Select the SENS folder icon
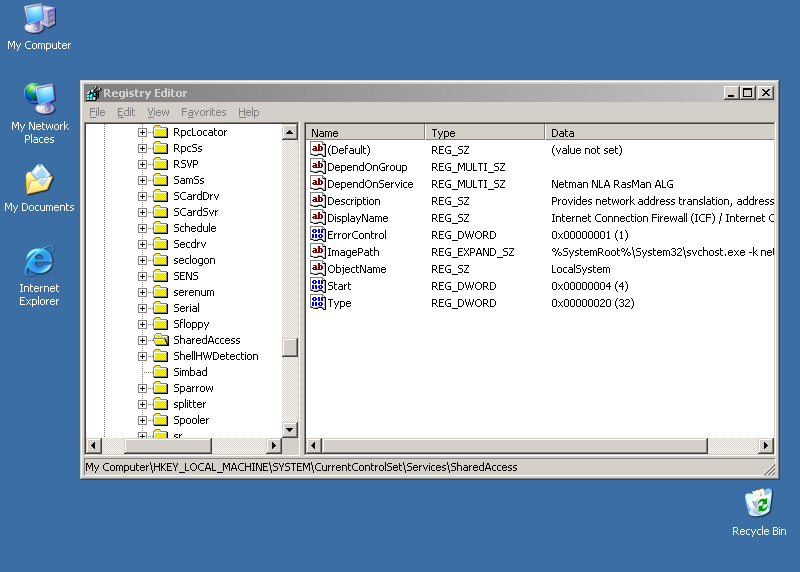 coord(161,276)
